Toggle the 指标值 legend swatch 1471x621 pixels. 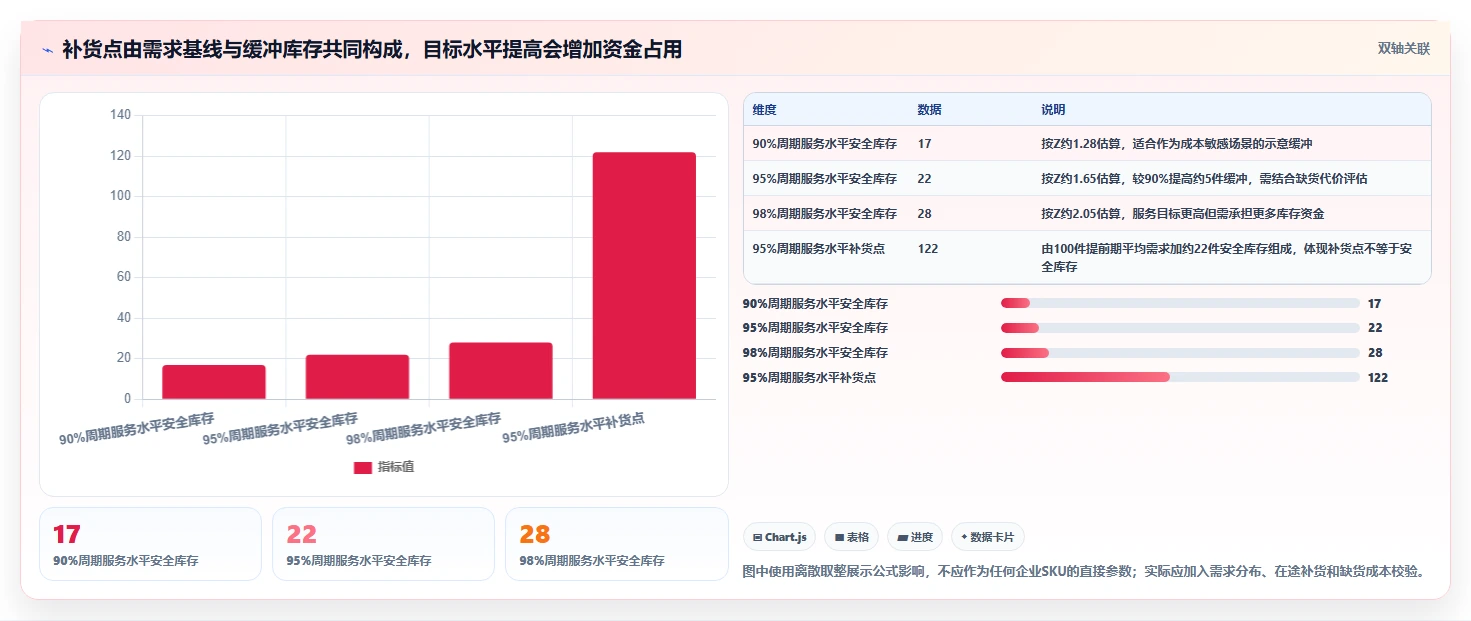pos(362,467)
